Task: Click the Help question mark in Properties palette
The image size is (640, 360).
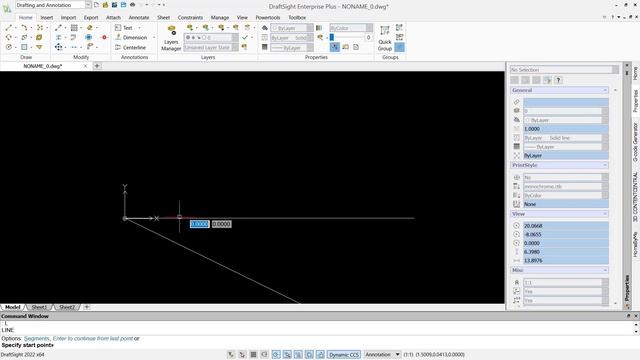Action: [558, 80]
